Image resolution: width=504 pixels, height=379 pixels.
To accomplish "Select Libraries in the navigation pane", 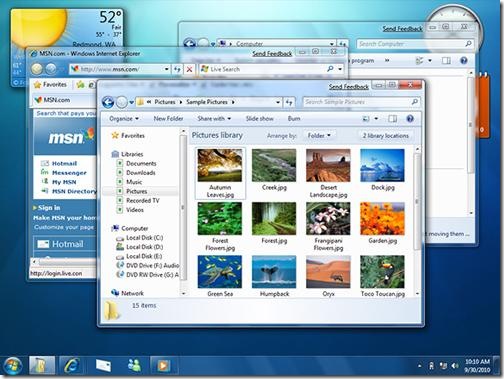I will tap(128, 154).
